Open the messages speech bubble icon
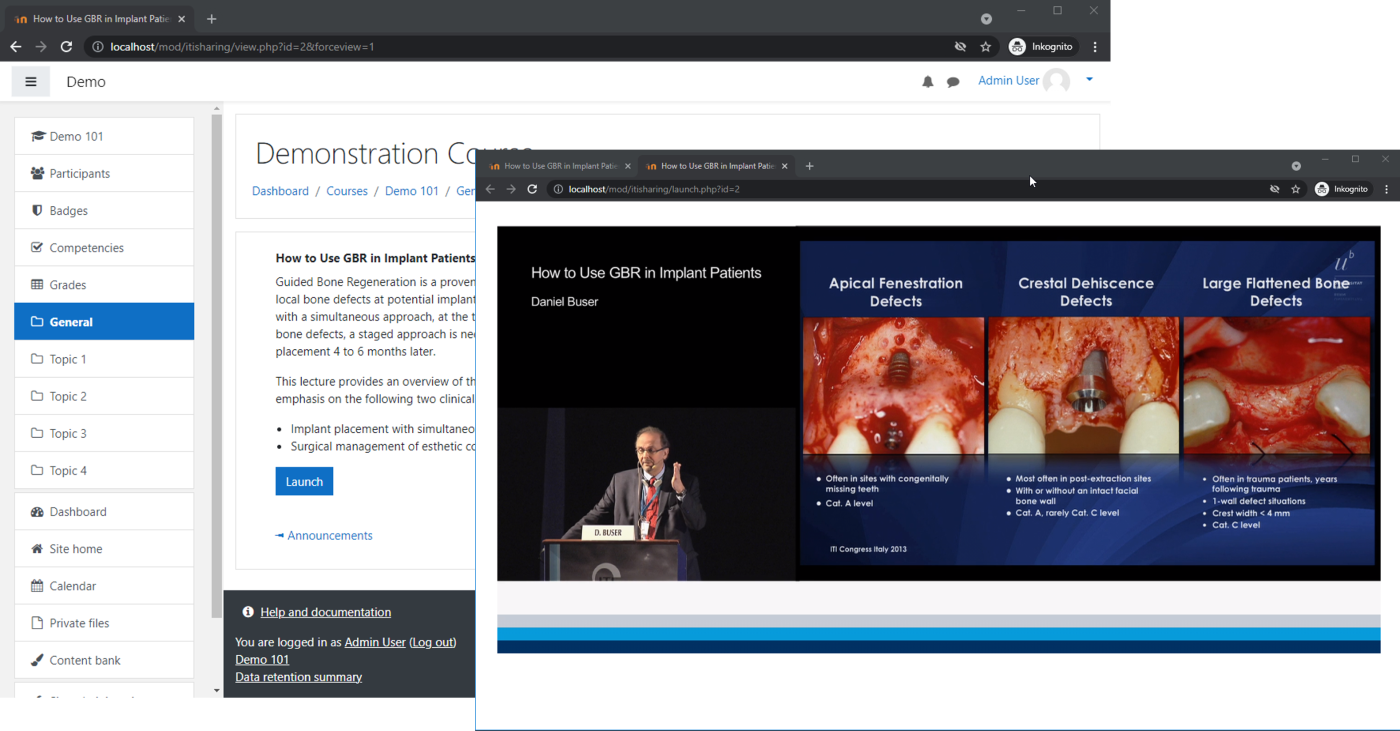The width and height of the screenshot is (1400, 731). [953, 82]
